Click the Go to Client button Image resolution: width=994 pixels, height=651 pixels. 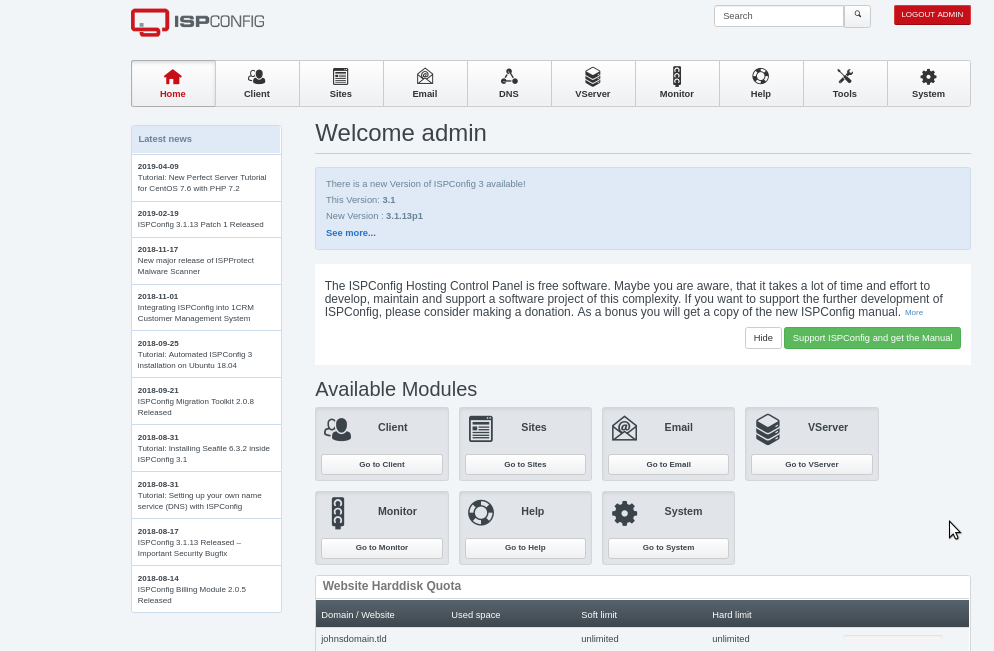pyautogui.click(x=382, y=464)
